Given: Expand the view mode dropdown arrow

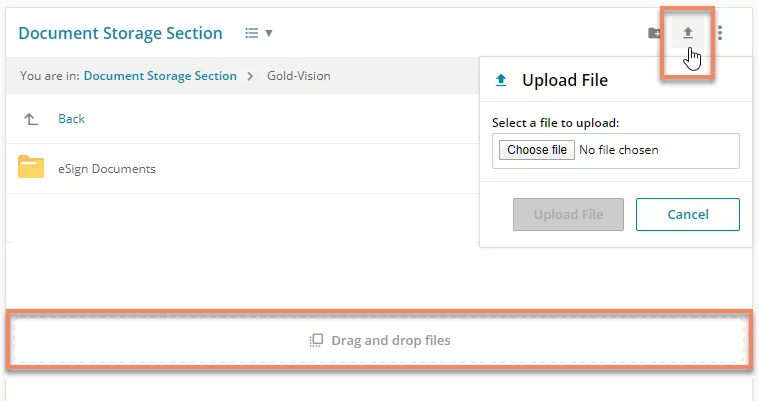Looking at the screenshot, I should pyautogui.click(x=269, y=33).
